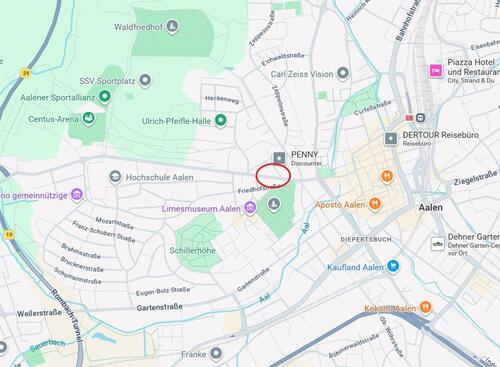Screen dimensions: 500x367
Task: Click inside the red circled area
Action: tap(273, 175)
